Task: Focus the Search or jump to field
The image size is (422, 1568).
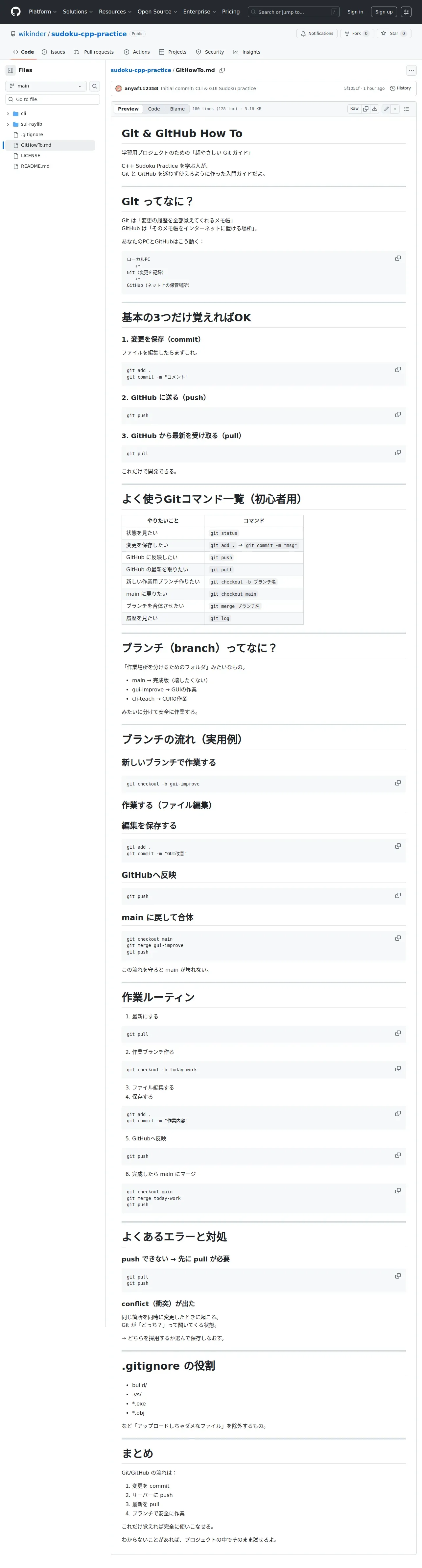Action: tap(294, 12)
